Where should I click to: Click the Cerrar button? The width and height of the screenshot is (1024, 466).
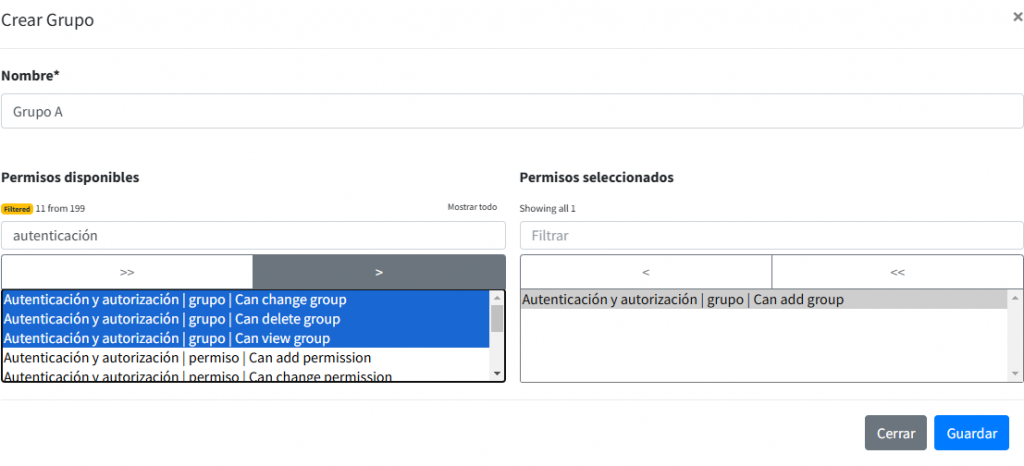click(x=895, y=433)
